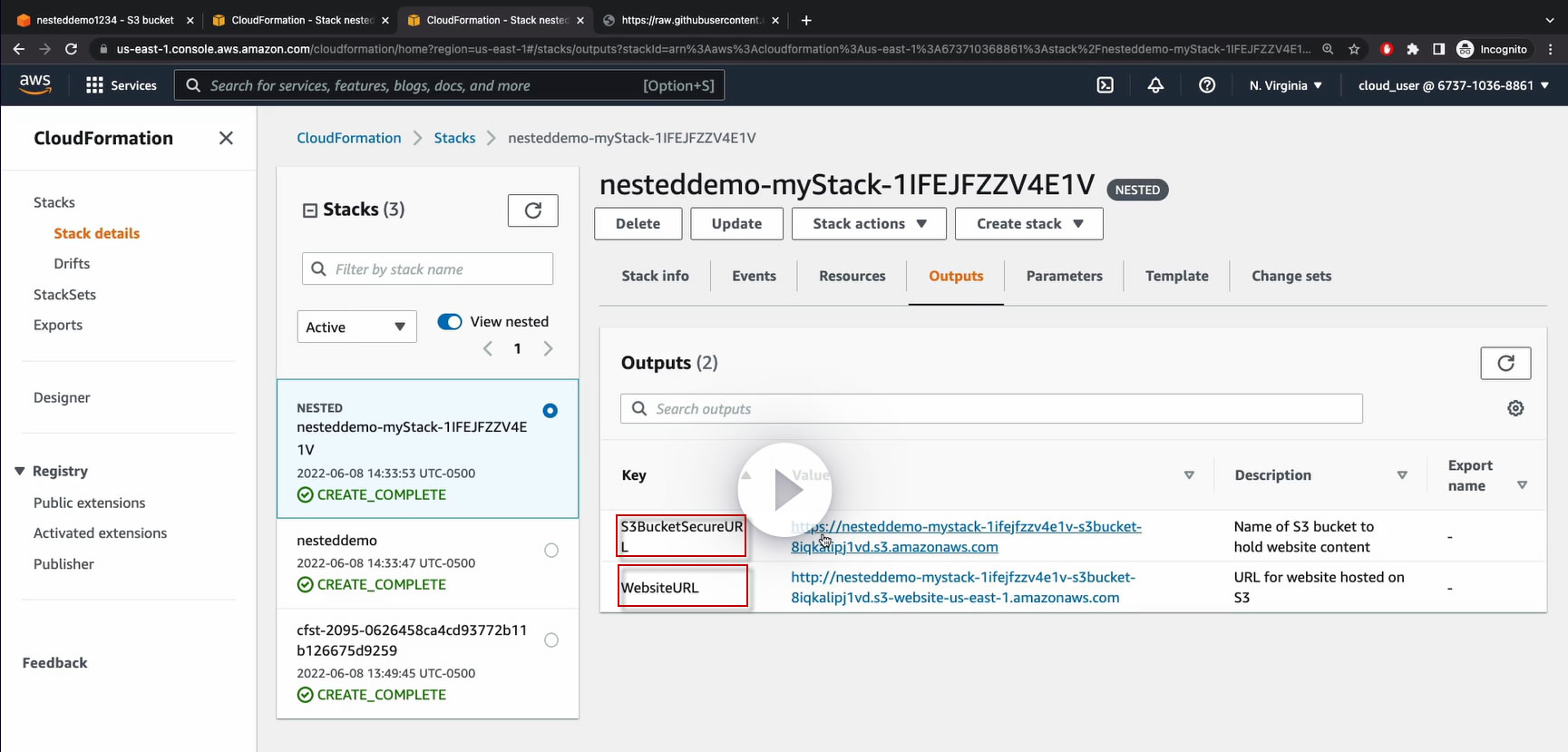This screenshot has height=752, width=1568.
Task: Open the Chrome three-dot menu
Action: tap(1551, 49)
